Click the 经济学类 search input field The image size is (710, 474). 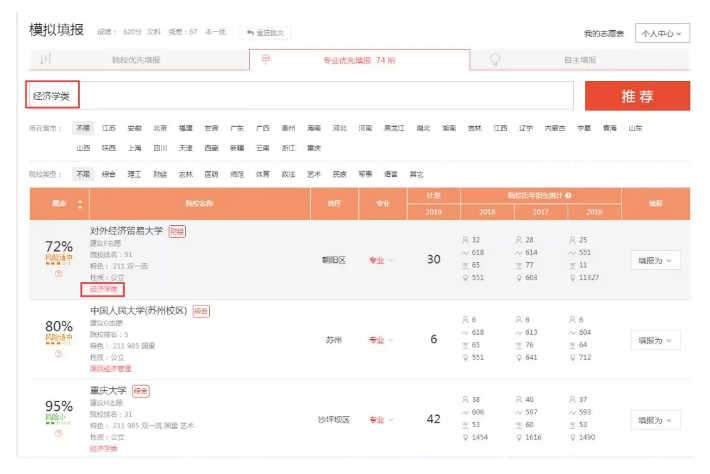(300, 96)
